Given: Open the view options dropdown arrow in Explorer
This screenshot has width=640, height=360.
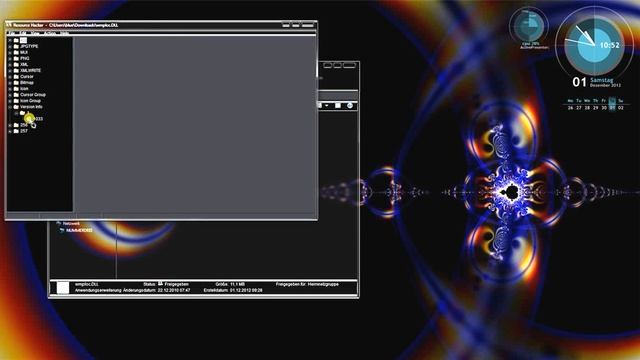Looking at the screenshot, I should click(x=327, y=106).
